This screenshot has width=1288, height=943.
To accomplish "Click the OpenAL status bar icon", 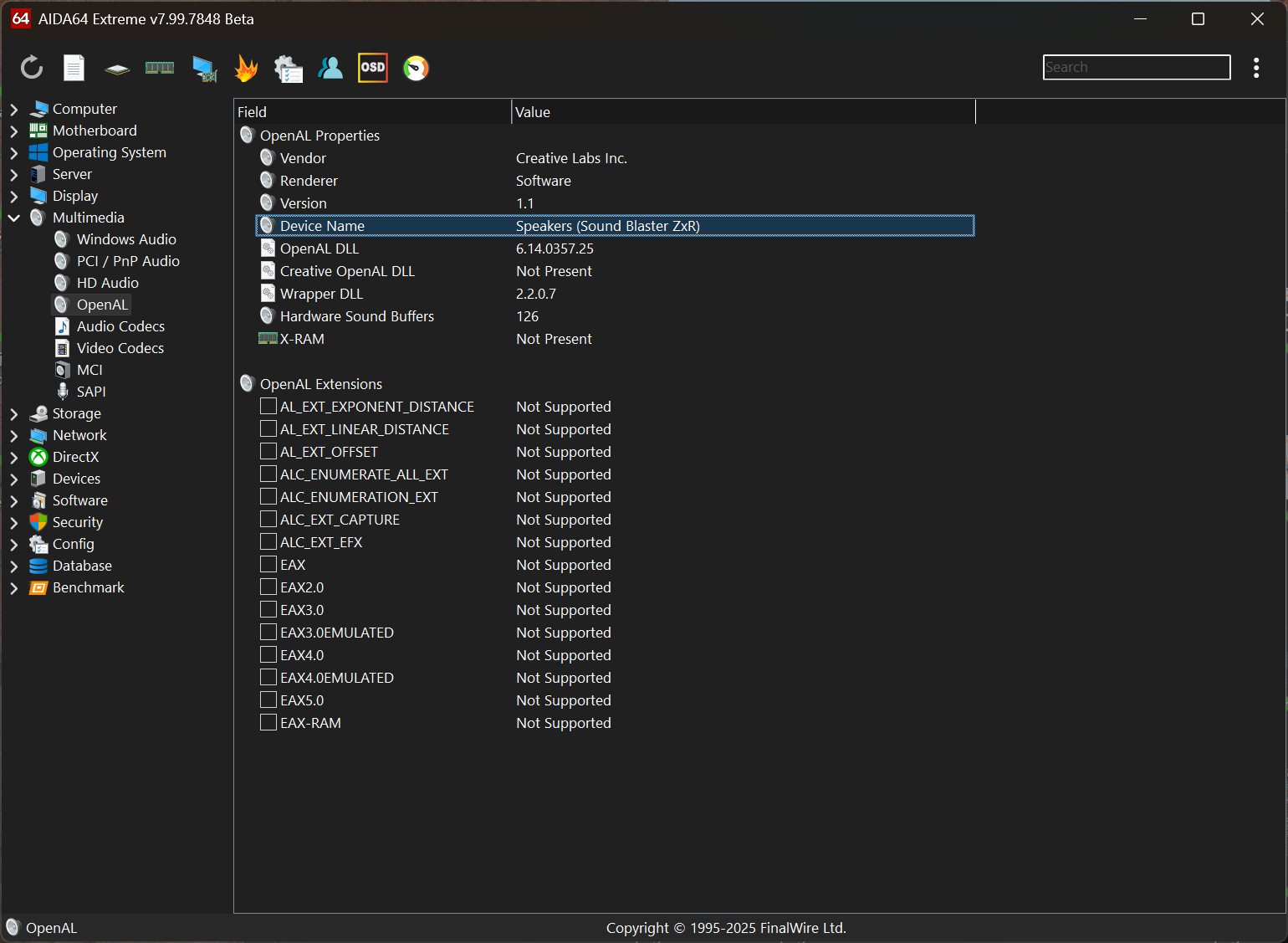I will pos(13,927).
